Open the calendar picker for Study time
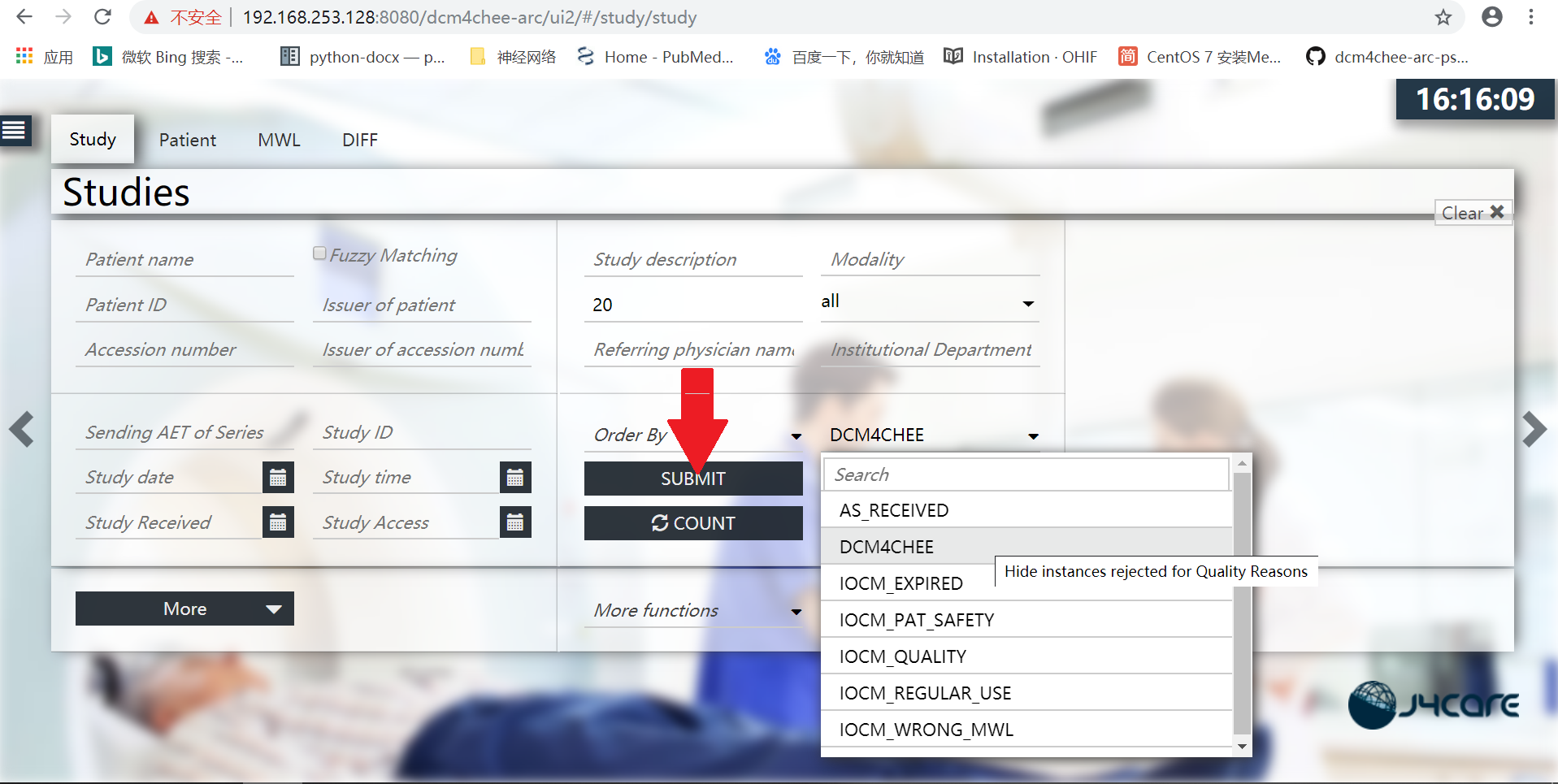This screenshot has width=1558, height=784. [x=515, y=477]
